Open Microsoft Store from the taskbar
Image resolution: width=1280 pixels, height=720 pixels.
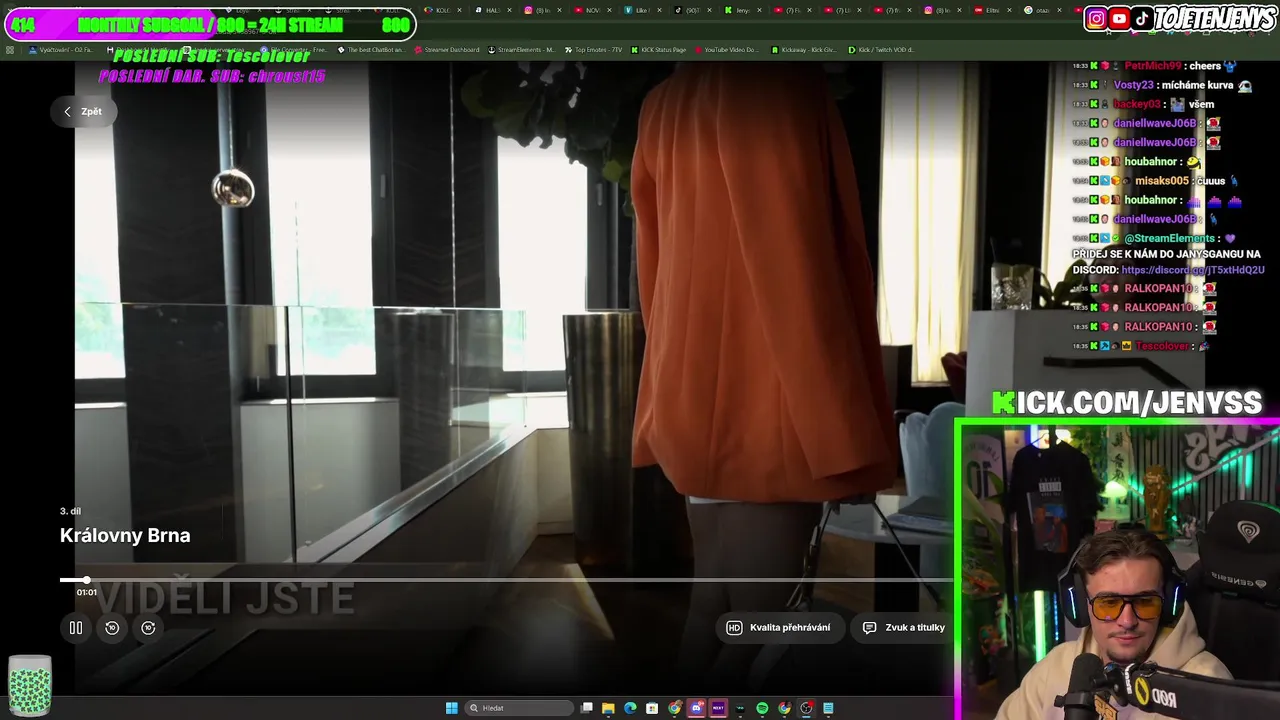coord(652,708)
